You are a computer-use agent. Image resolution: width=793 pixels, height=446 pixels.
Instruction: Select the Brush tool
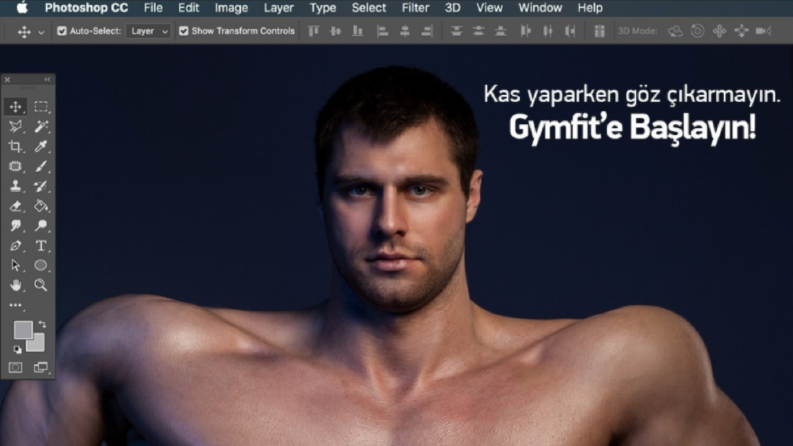[40, 166]
